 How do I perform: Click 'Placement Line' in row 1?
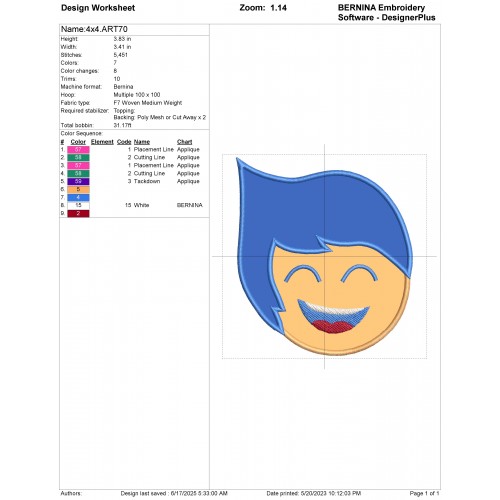click(154, 150)
